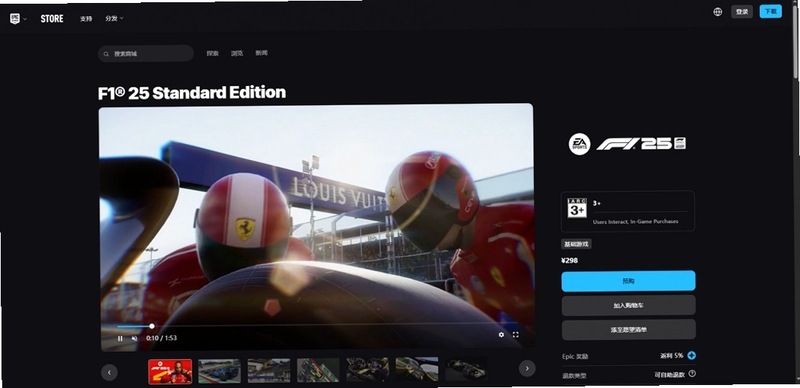Click the question mark icon by refund type

pos(692,374)
